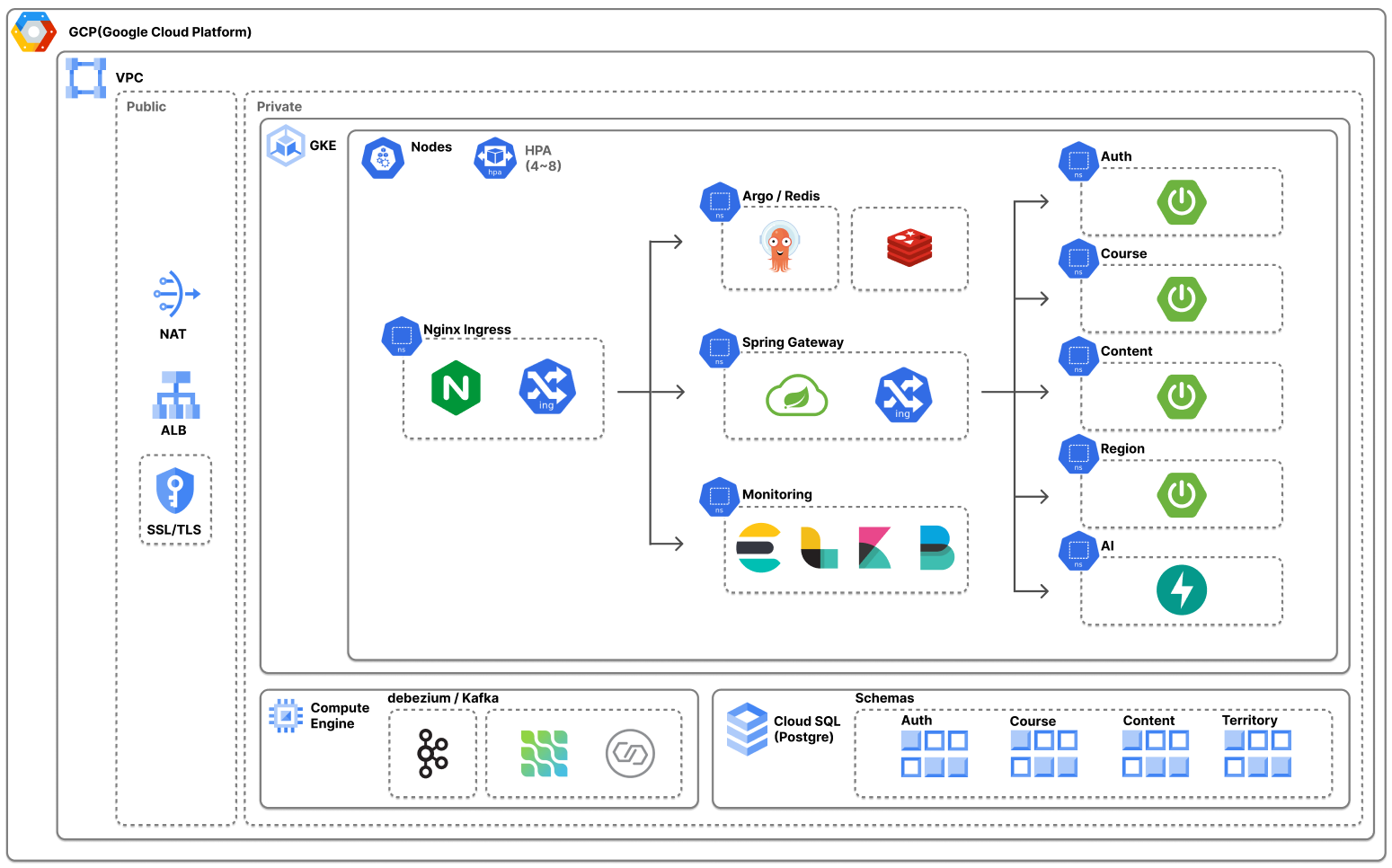Click the green wavy Debezium logo
Image resolution: width=1392 pixels, height=868 pixels.
545,753
